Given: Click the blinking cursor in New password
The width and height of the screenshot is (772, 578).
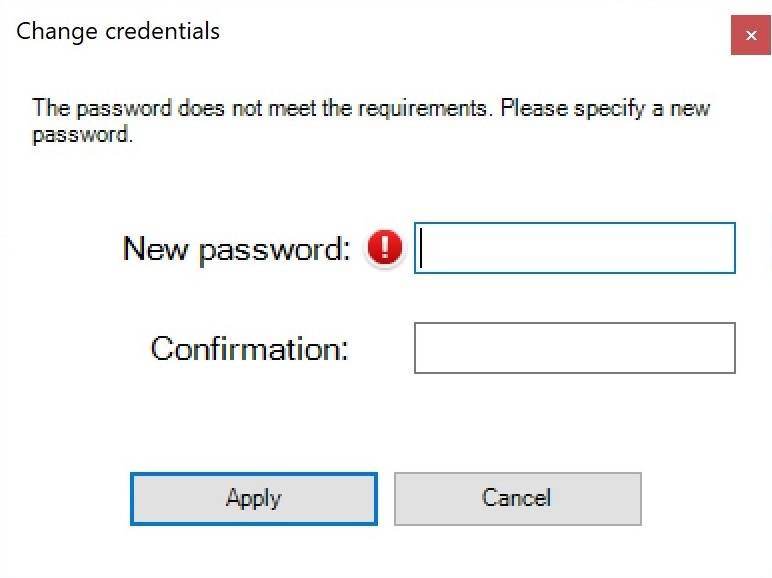Looking at the screenshot, I should pos(423,248).
